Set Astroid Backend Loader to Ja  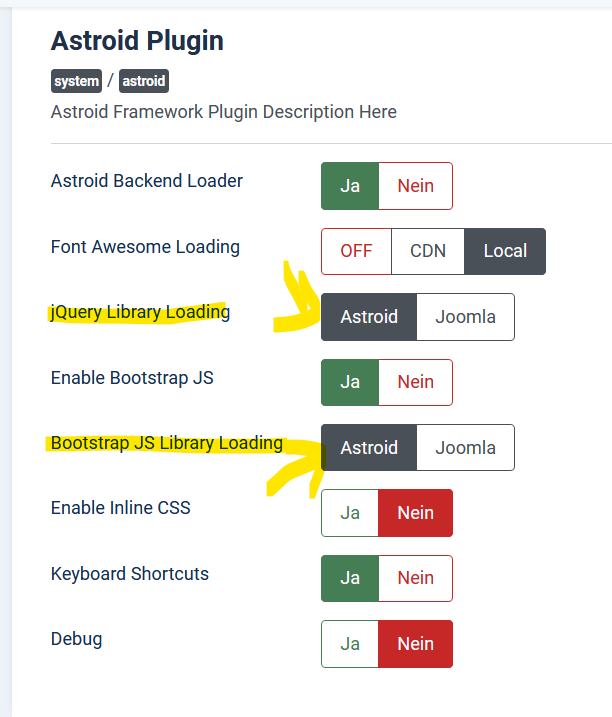click(x=350, y=186)
